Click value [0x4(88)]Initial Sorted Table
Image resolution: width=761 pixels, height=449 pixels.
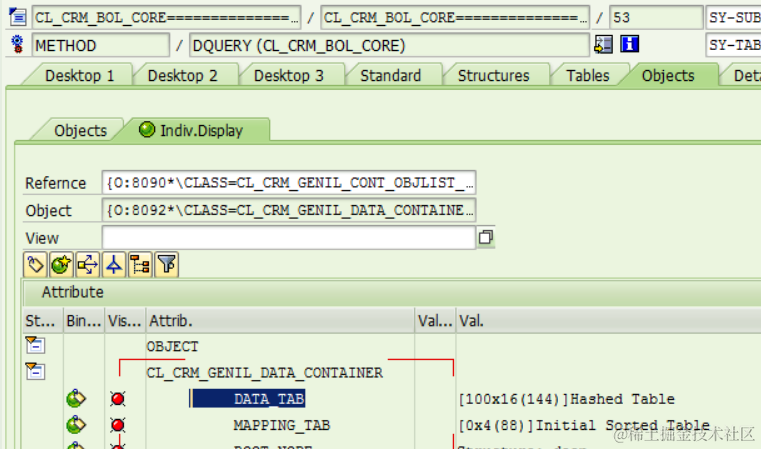584,425
